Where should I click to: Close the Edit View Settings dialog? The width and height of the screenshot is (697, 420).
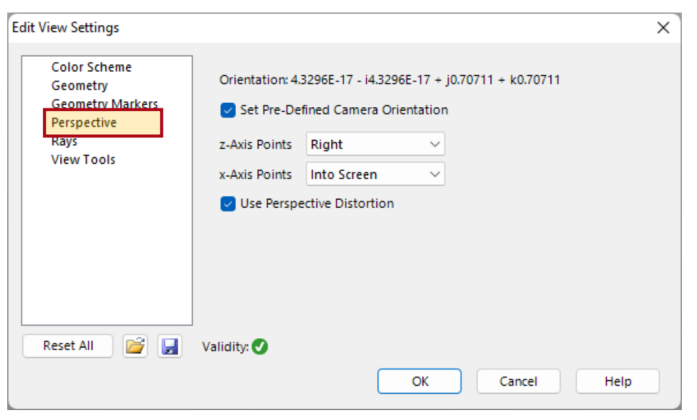click(663, 28)
